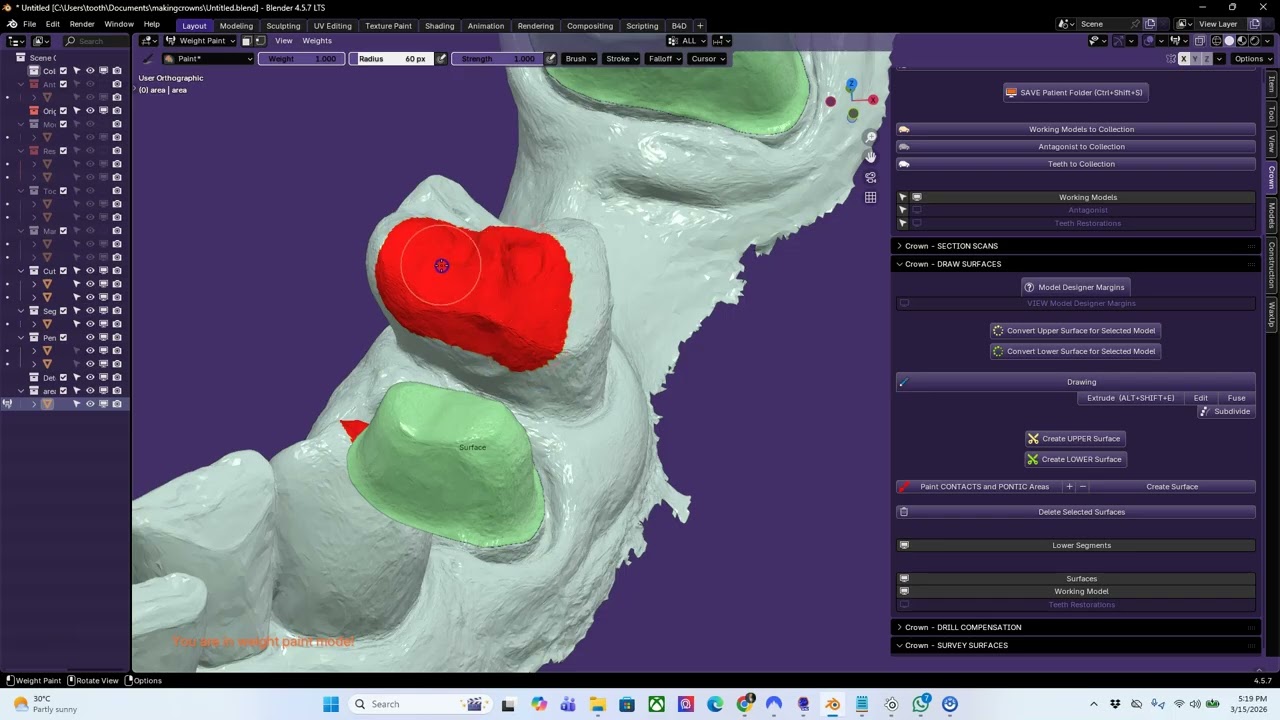Open the Brush settings dropdown
Viewport: 1280px width, 720px height.
(580, 59)
